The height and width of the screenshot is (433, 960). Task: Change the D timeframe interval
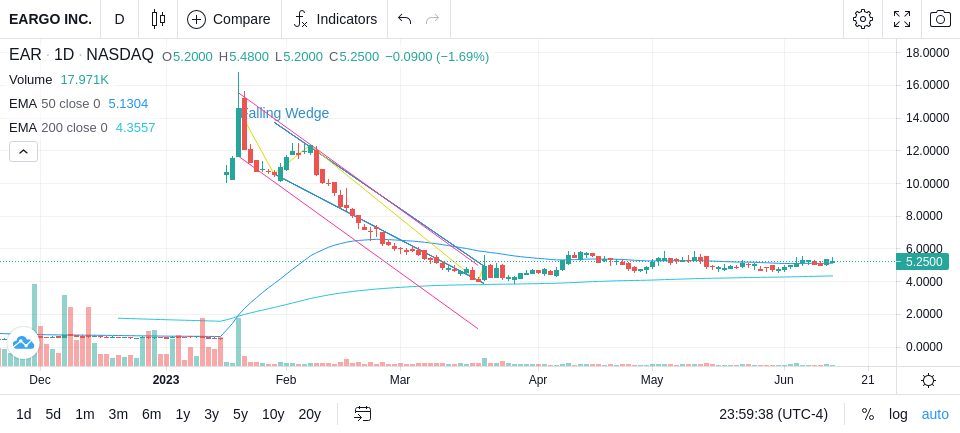pos(119,19)
